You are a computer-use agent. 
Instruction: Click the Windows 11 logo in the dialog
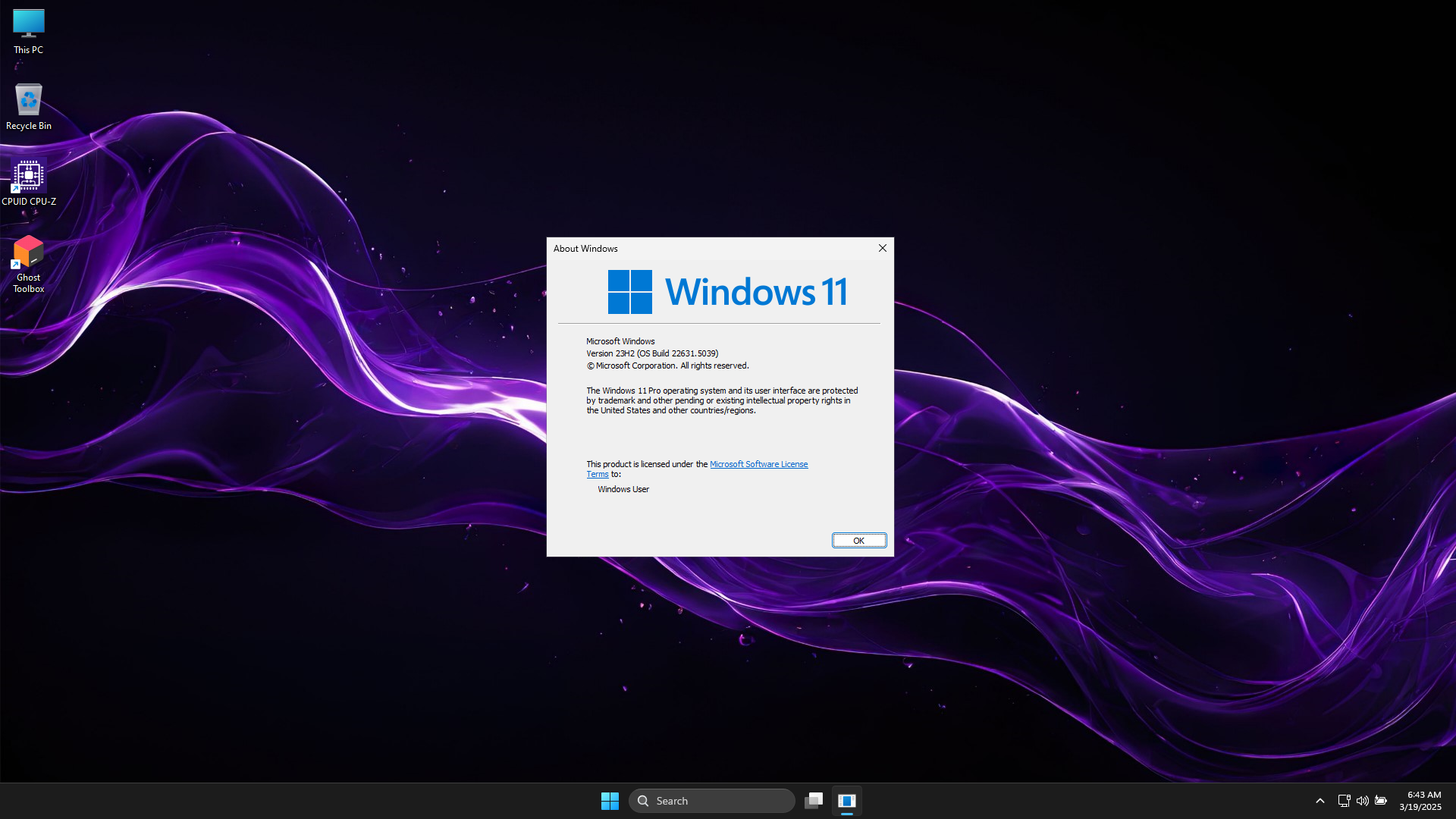[630, 292]
